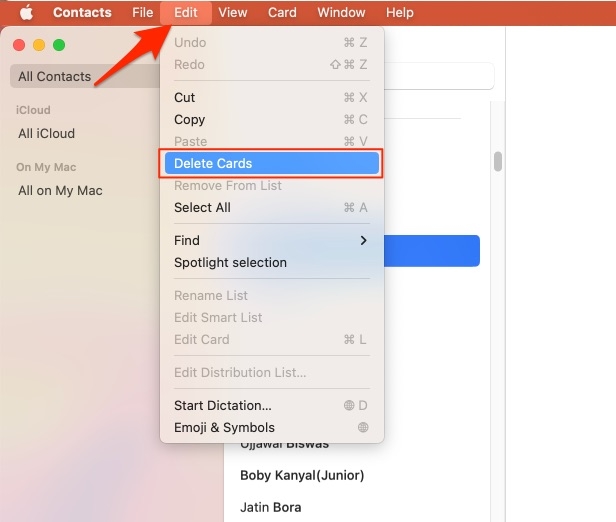This screenshot has height=522, width=616.
Task: Open Emoji & Symbols
Action: 271,427
